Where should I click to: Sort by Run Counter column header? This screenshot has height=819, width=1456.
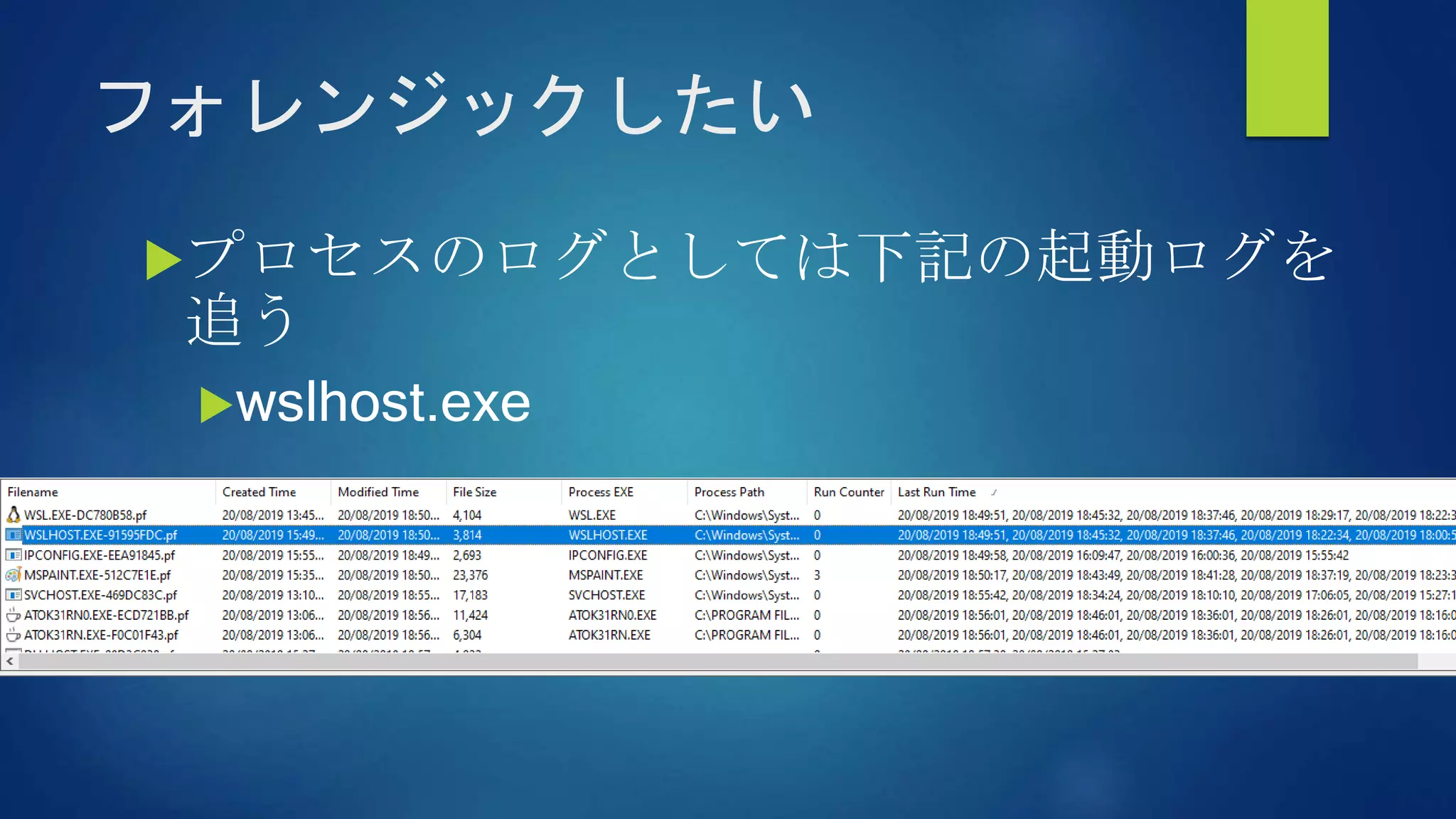849,492
